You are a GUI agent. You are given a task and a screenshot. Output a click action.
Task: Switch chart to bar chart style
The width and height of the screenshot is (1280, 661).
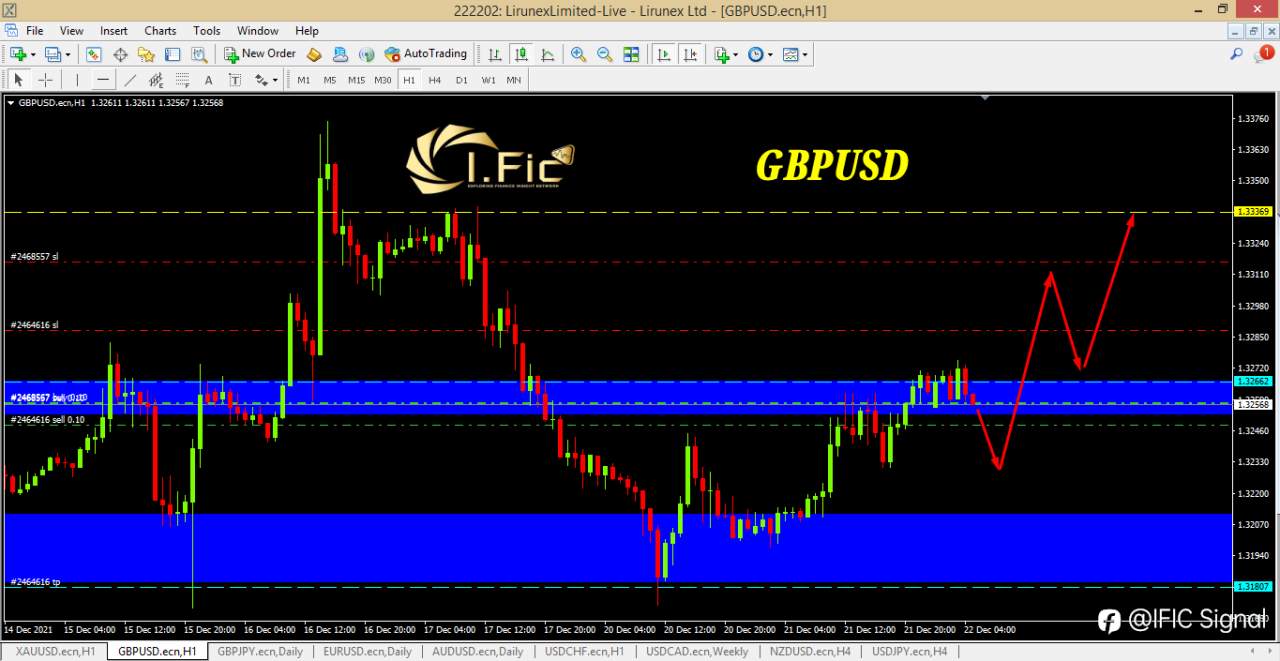[495, 54]
